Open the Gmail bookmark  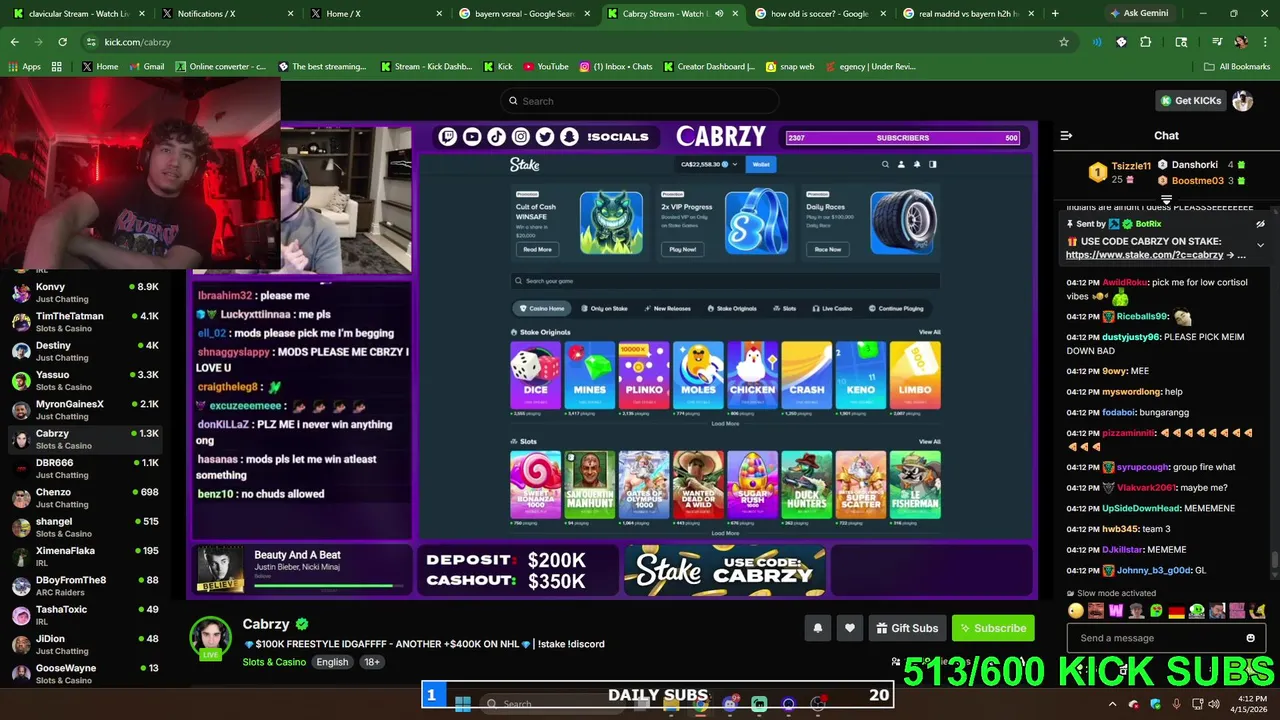point(145,66)
